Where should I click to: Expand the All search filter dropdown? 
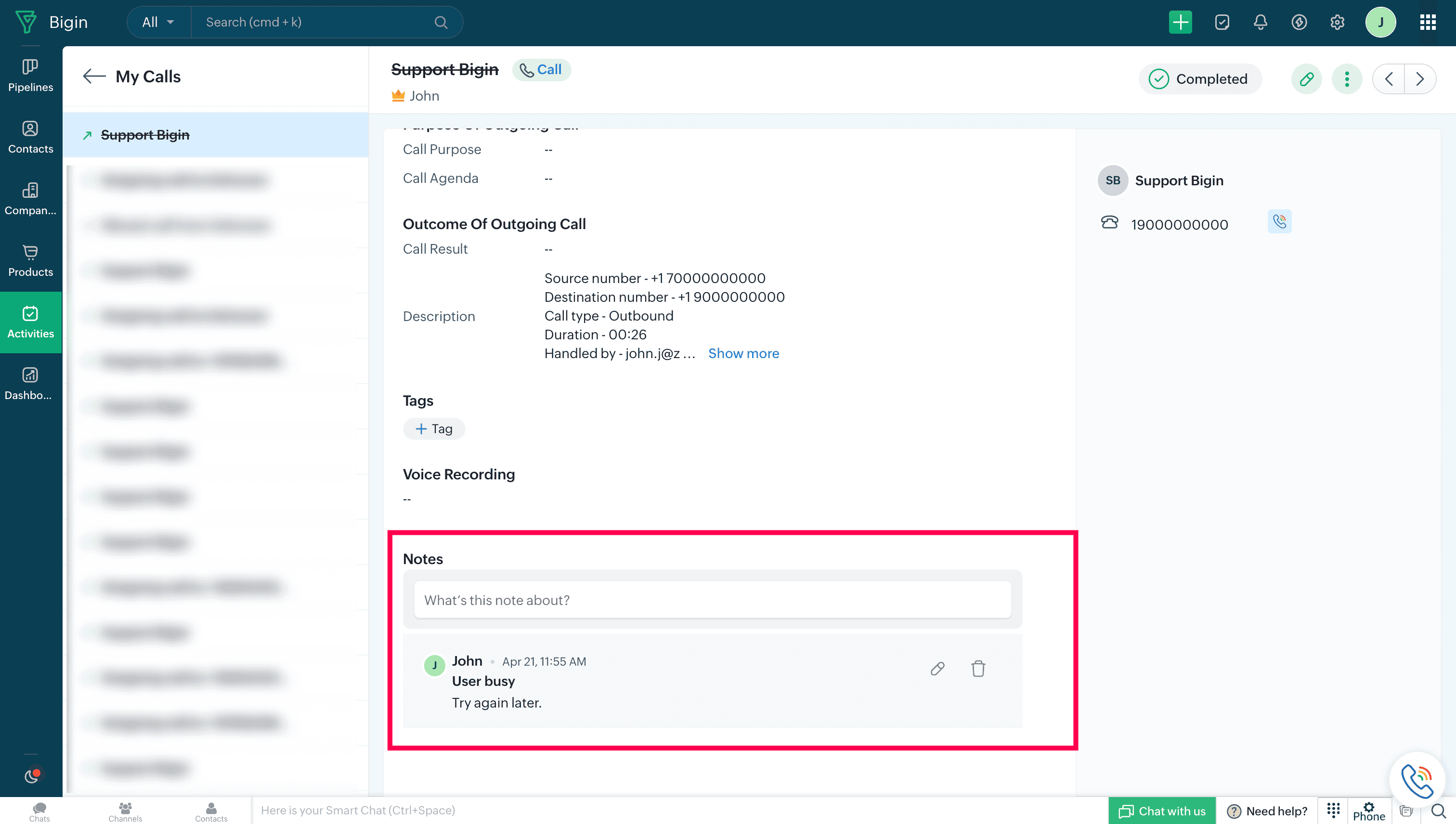(158, 23)
